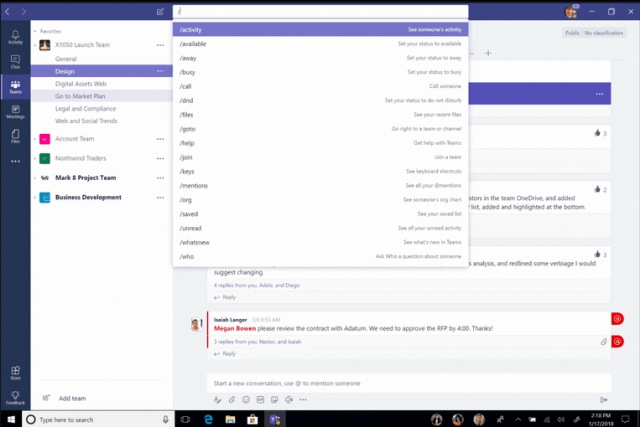Add a new tab with plus icon
The image size is (640, 427).
tap(488, 53)
